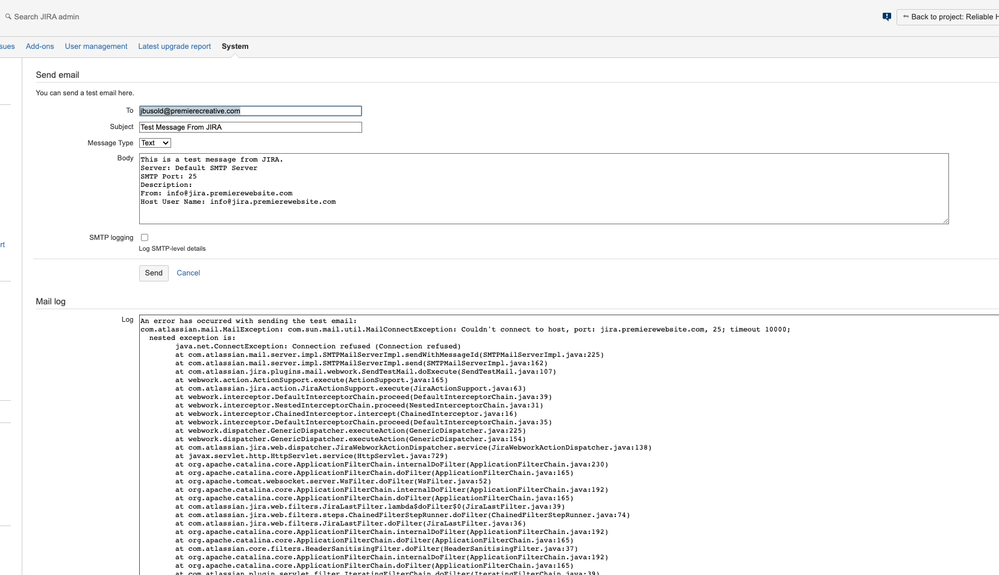Viewport: 999px width, 575px height.
Task: Click the search magnifier icon in JIRA admin
Action: (x=8, y=17)
